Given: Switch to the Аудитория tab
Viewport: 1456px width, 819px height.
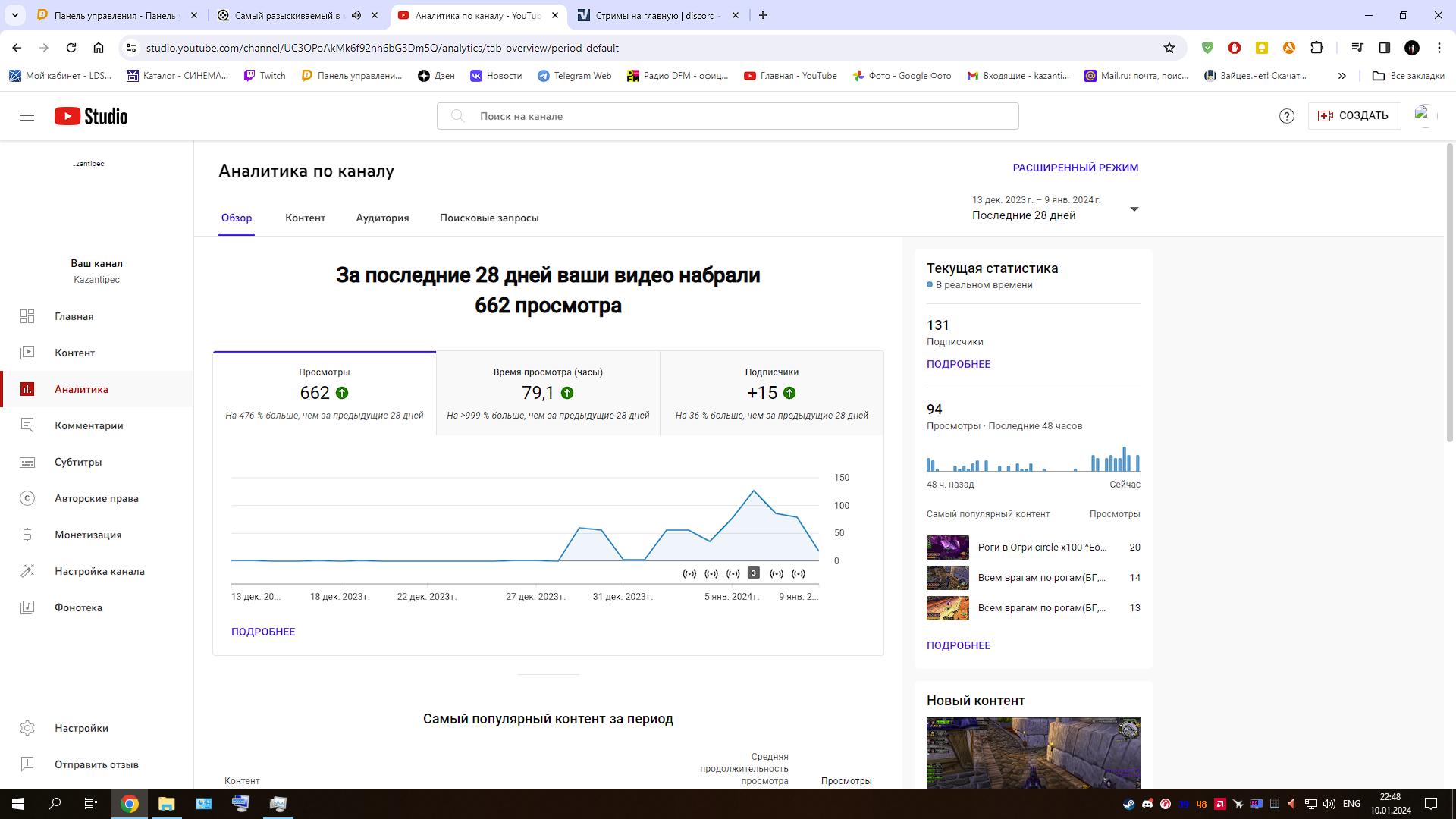Looking at the screenshot, I should 382,218.
